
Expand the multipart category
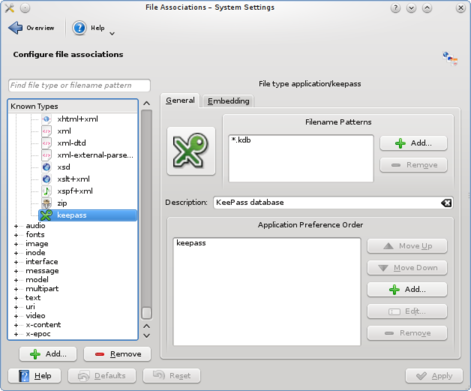[16, 289]
